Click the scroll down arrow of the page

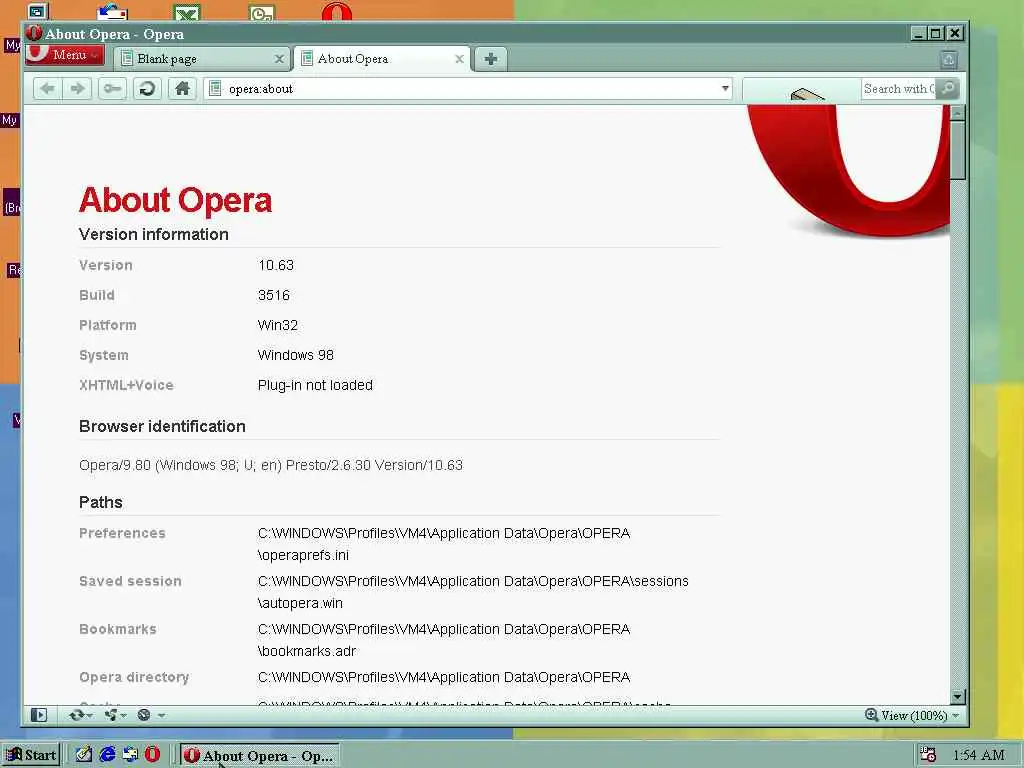pyautogui.click(x=957, y=697)
